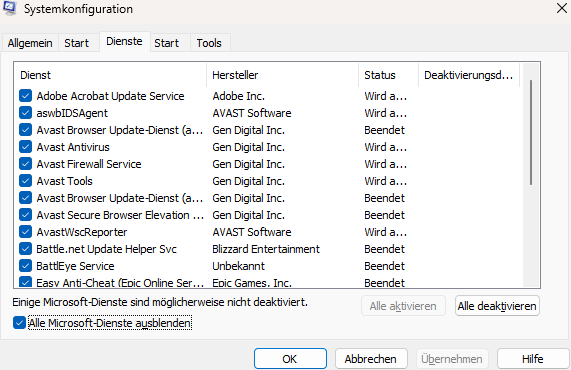Select the Avast Tools service name
571x370 pixels.
coord(64,181)
